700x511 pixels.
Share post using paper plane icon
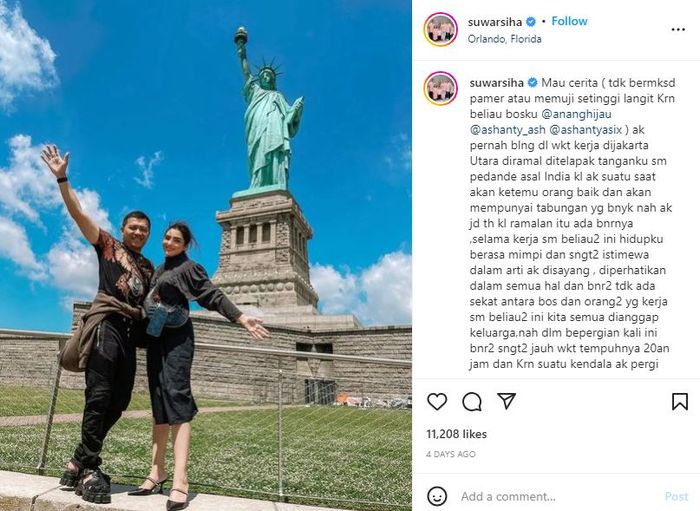click(507, 401)
